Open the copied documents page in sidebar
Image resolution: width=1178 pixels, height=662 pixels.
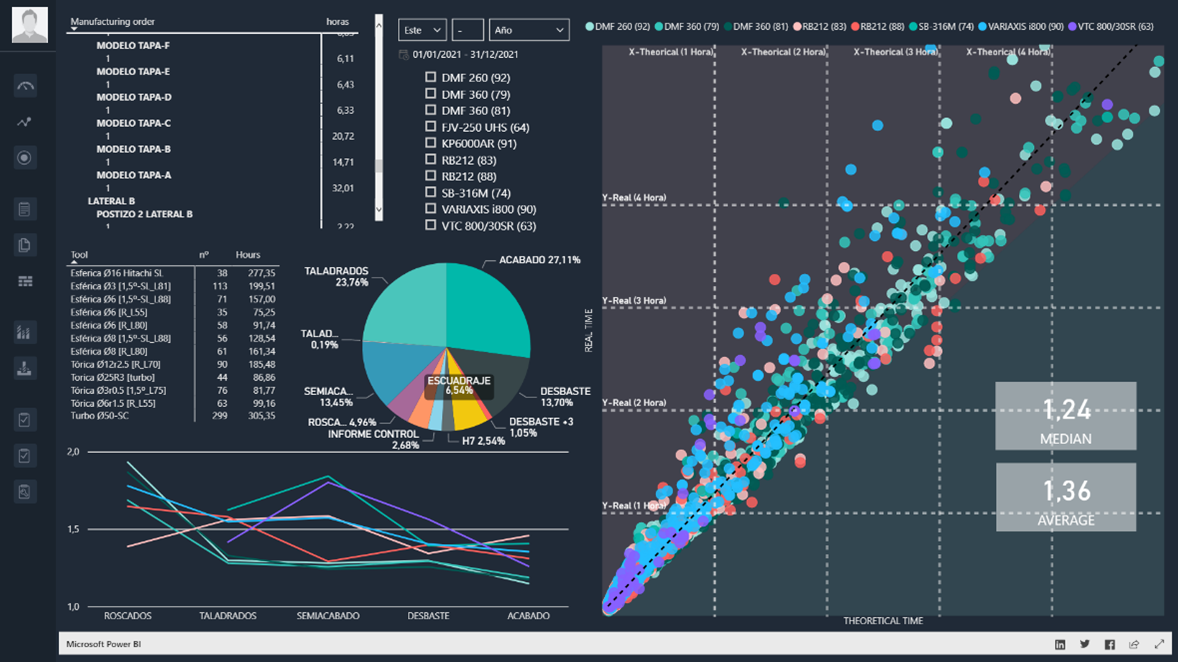click(25, 245)
